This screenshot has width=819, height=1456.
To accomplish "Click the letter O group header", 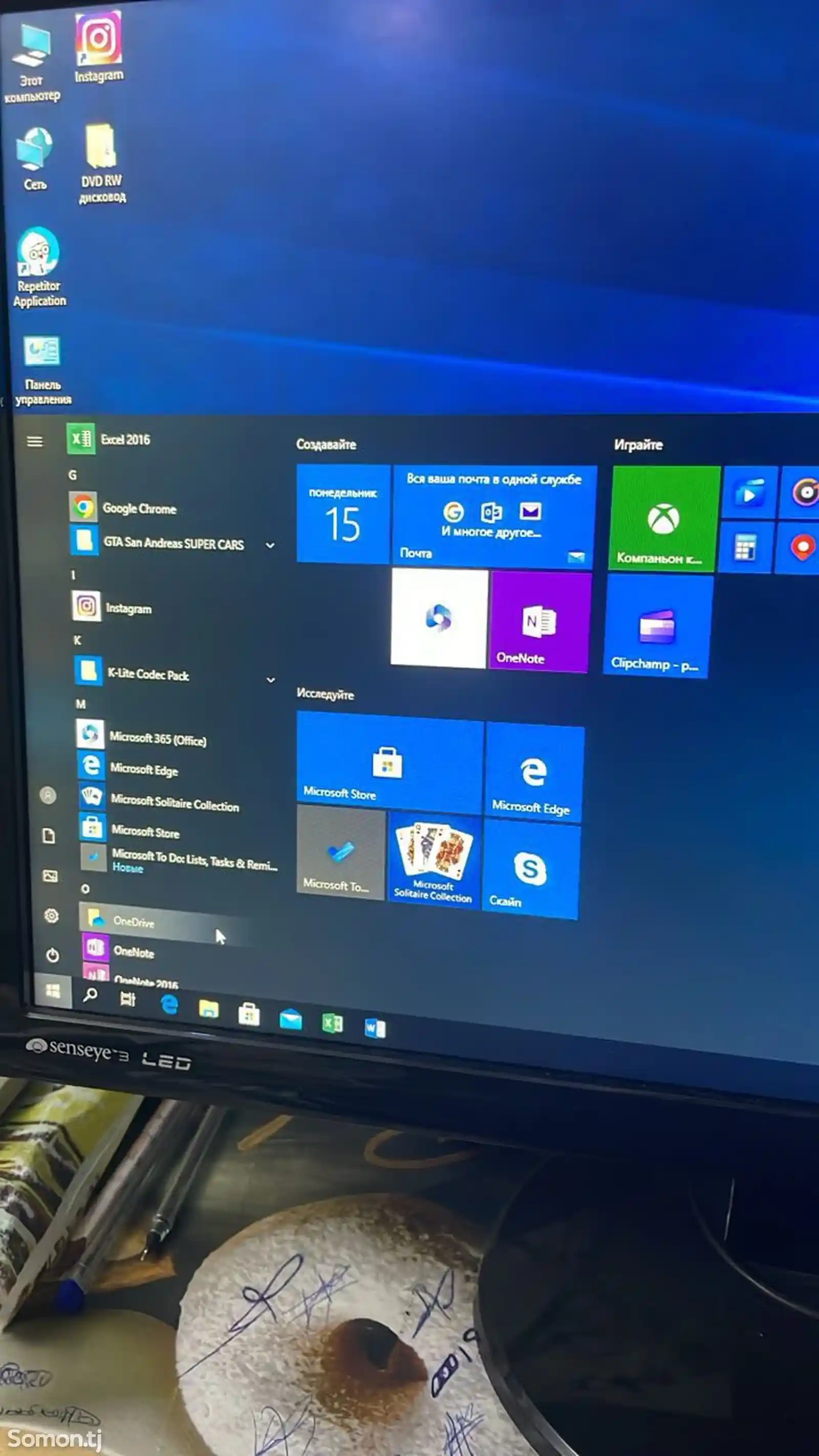I will click(x=85, y=889).
